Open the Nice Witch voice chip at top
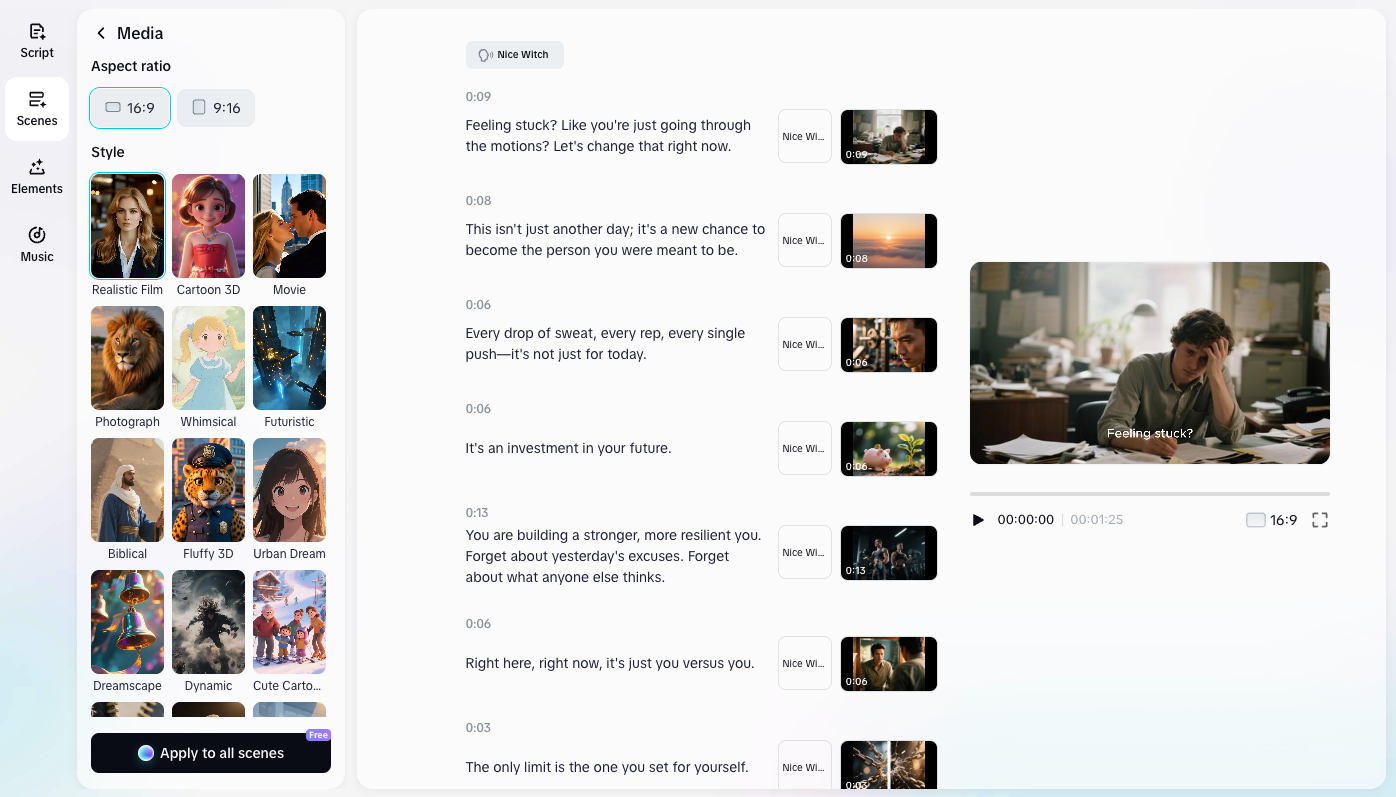This screenshot has width=1396, height=797. (x=515, y=55)
